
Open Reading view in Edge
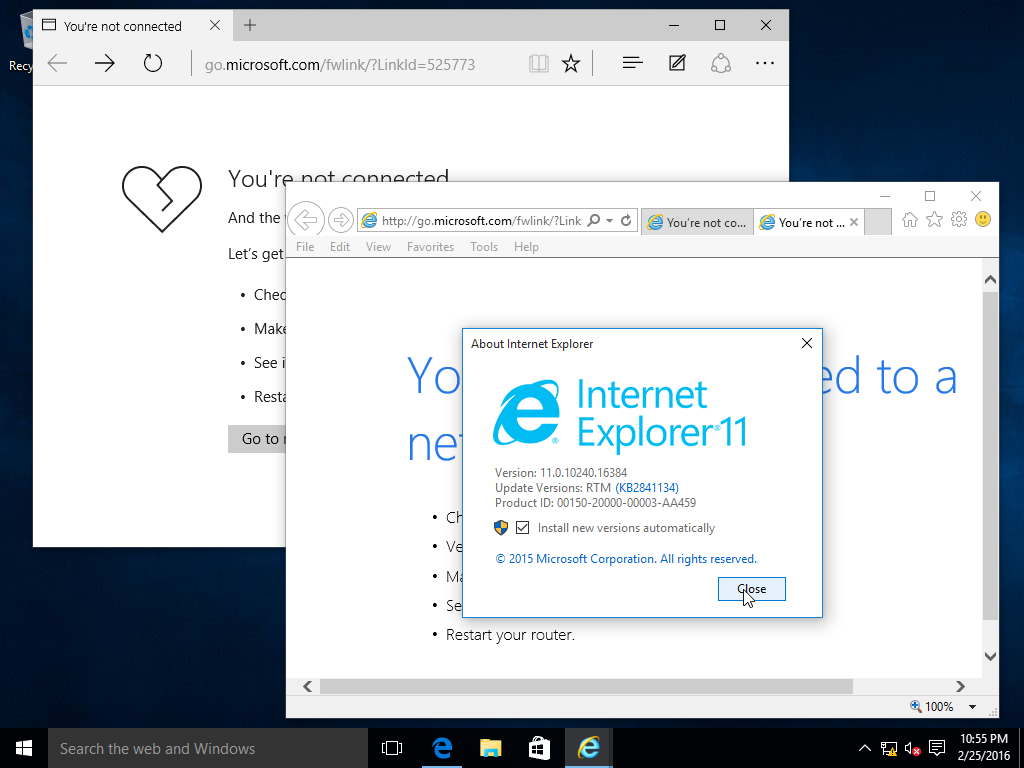539,63
